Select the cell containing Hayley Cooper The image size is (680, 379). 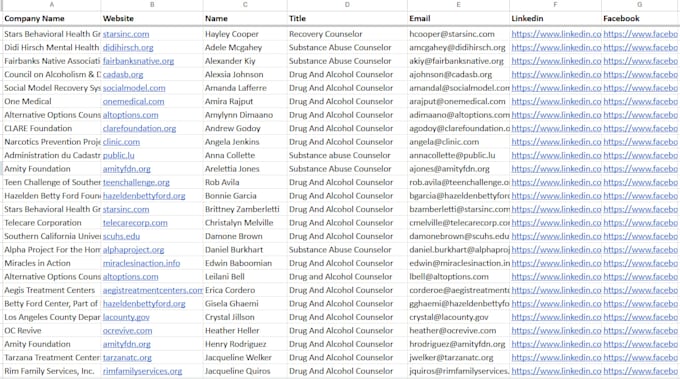(245, 34)
